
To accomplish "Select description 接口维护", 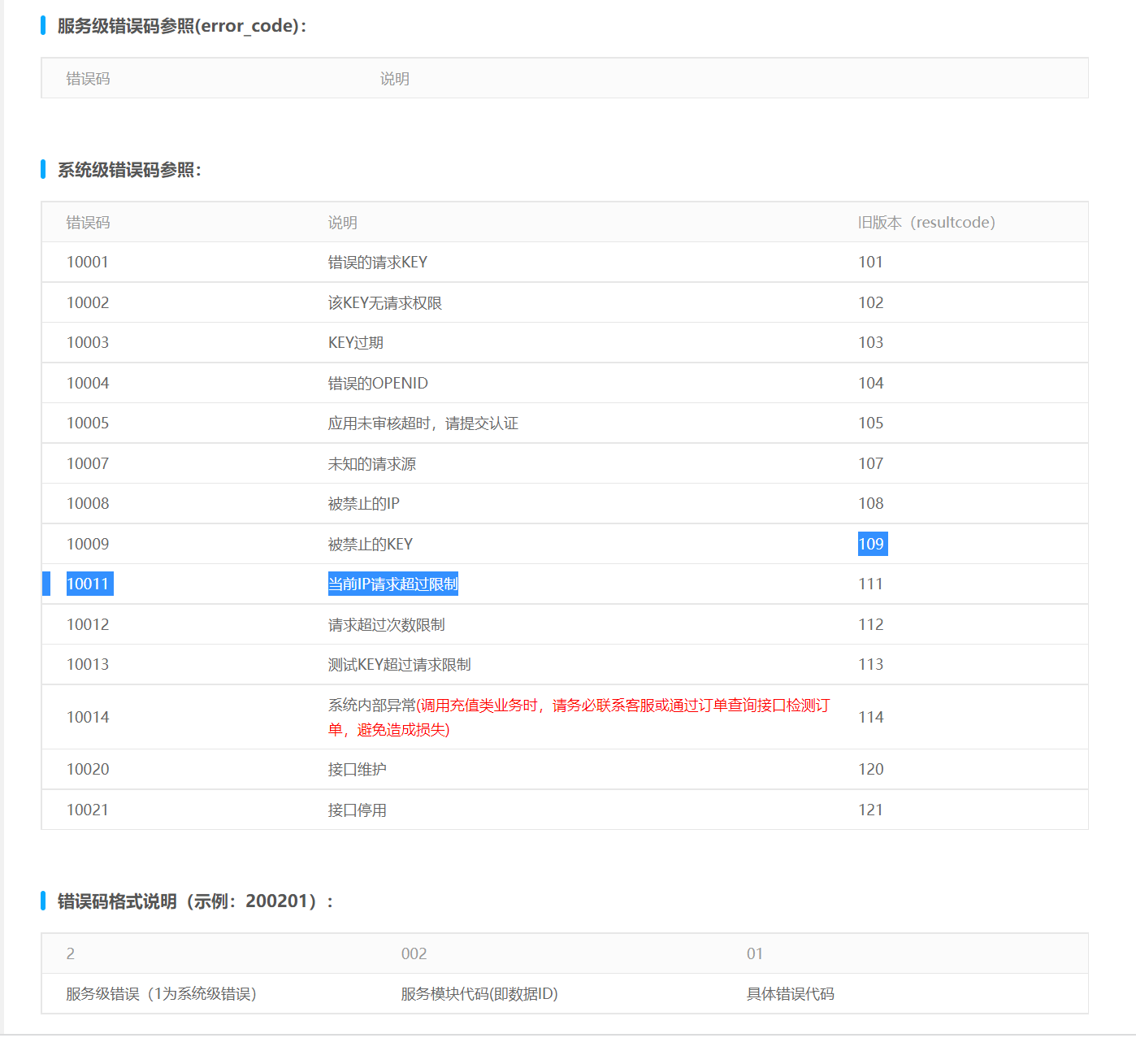I will click(358, 769).
